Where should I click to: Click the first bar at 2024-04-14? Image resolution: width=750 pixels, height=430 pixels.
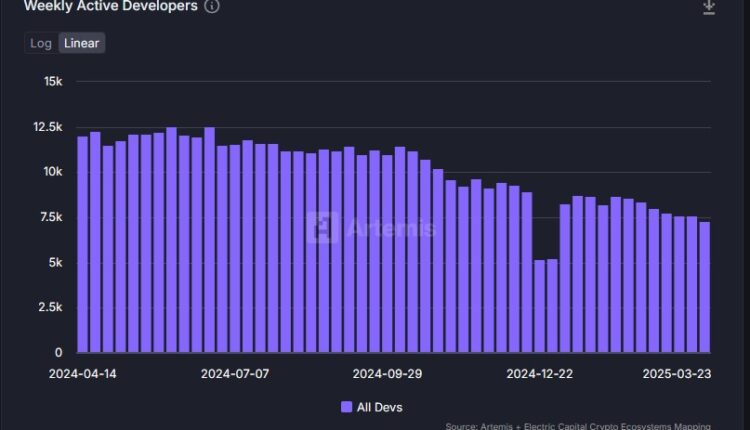click(83, 245)
